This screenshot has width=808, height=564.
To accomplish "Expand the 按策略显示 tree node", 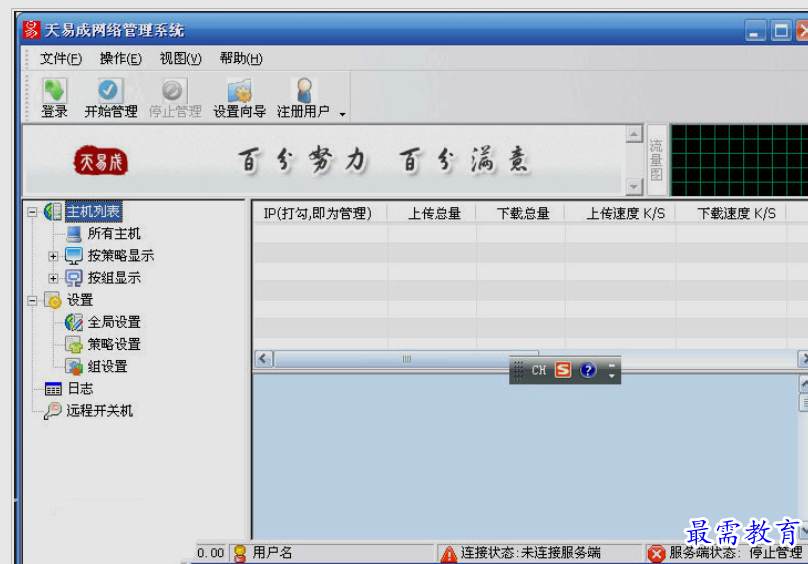I will (53, 256).
